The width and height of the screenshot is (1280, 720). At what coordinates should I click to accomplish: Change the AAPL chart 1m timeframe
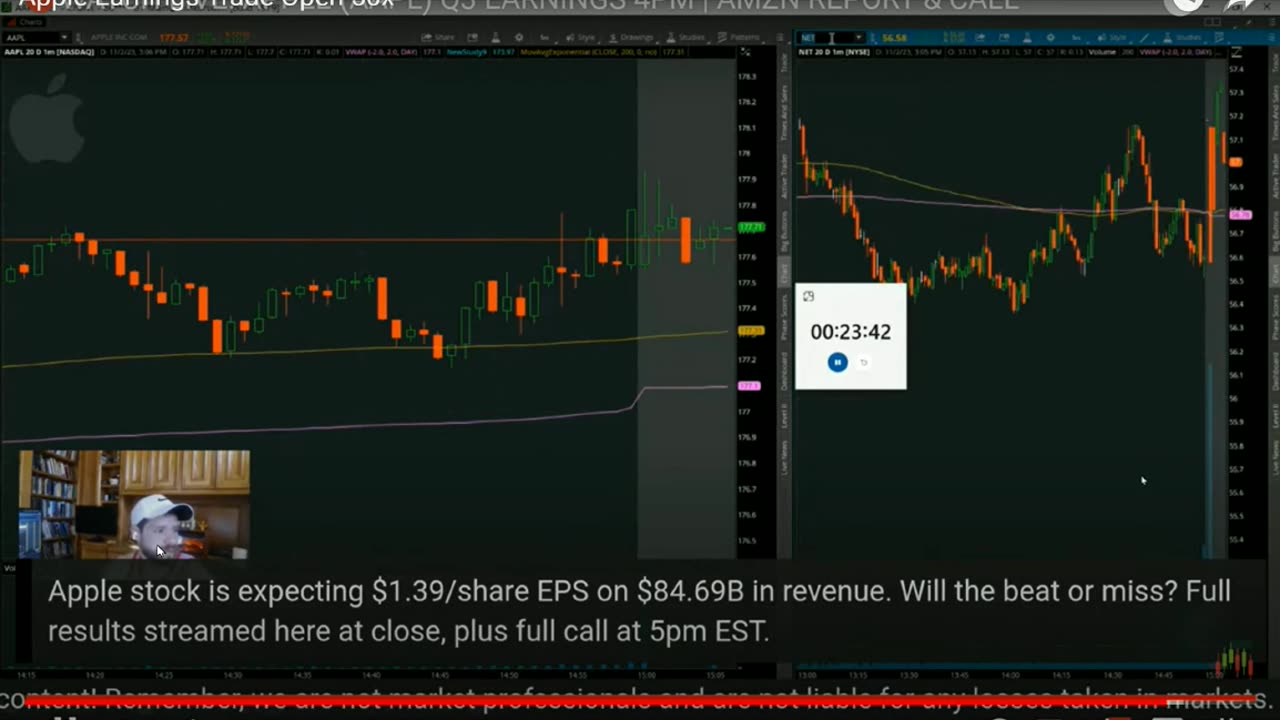point(545,38)
